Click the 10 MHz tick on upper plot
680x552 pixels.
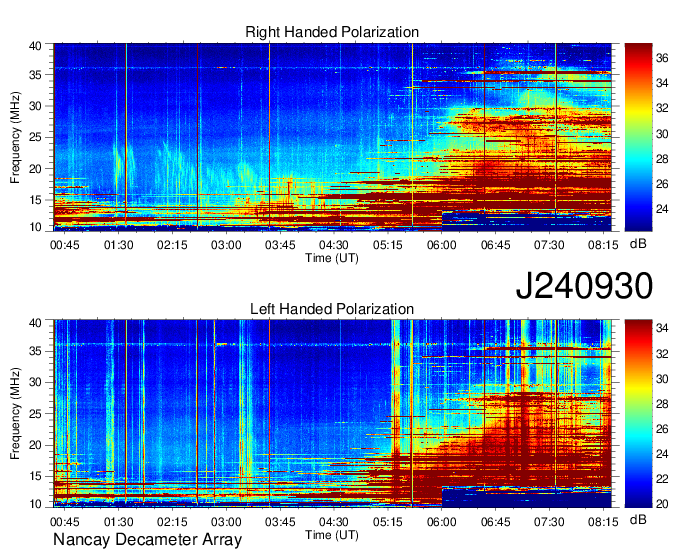35,227
